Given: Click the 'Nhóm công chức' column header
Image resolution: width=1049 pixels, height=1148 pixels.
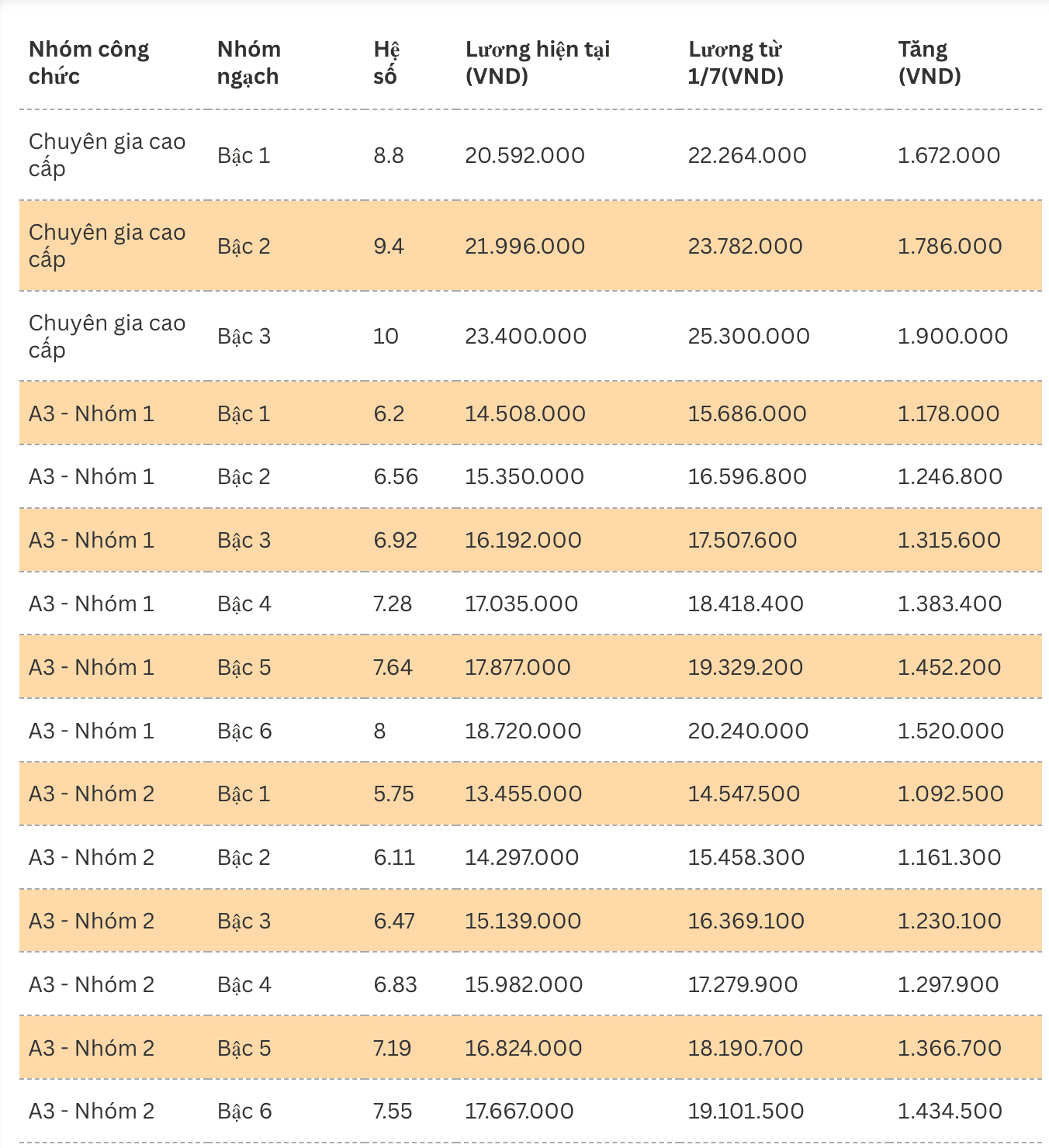Looking at the screenshot, I should click(88, 63).
